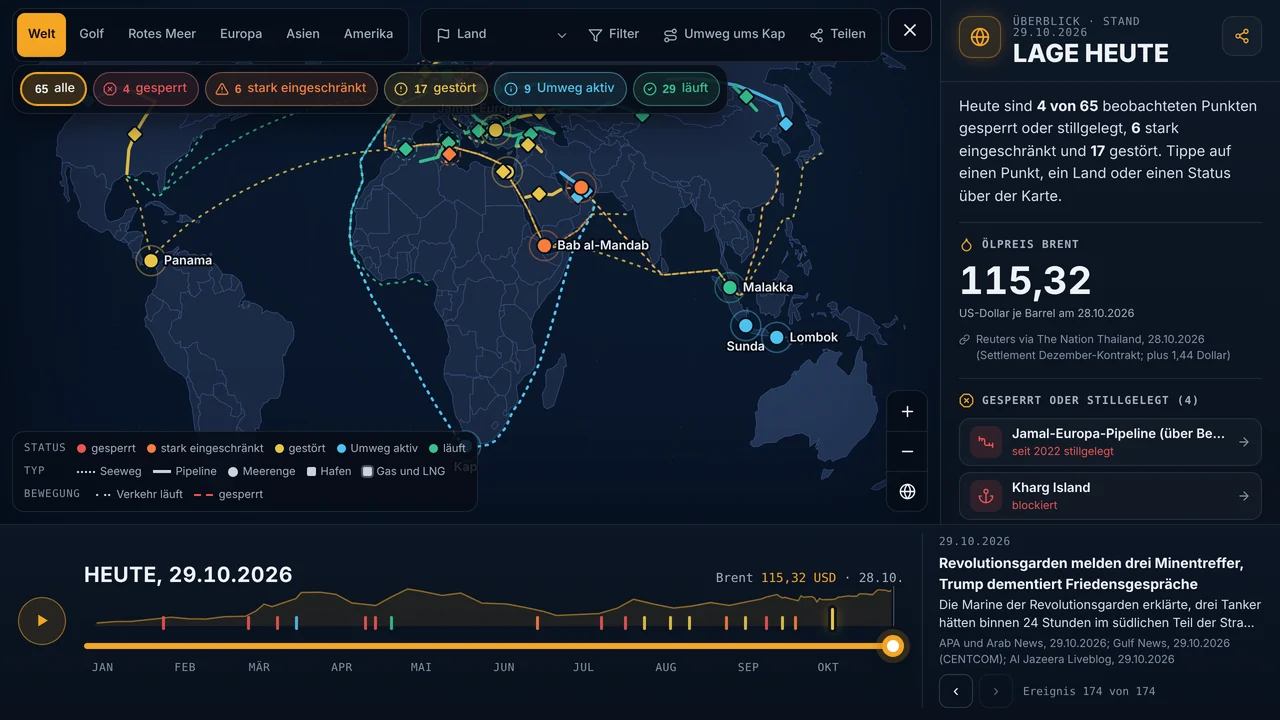The width and height of the screenshot is (1280, 720).
Task: Switch to the Rotes Meer tab
Action: [162, 34]
